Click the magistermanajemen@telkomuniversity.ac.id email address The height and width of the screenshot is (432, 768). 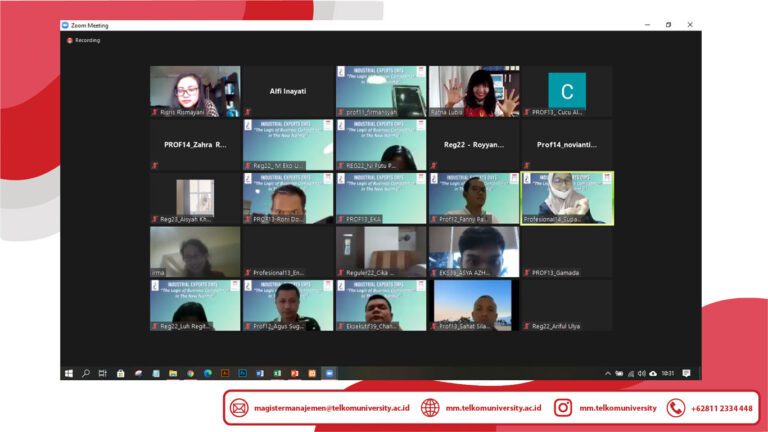[x=331, y=408]
